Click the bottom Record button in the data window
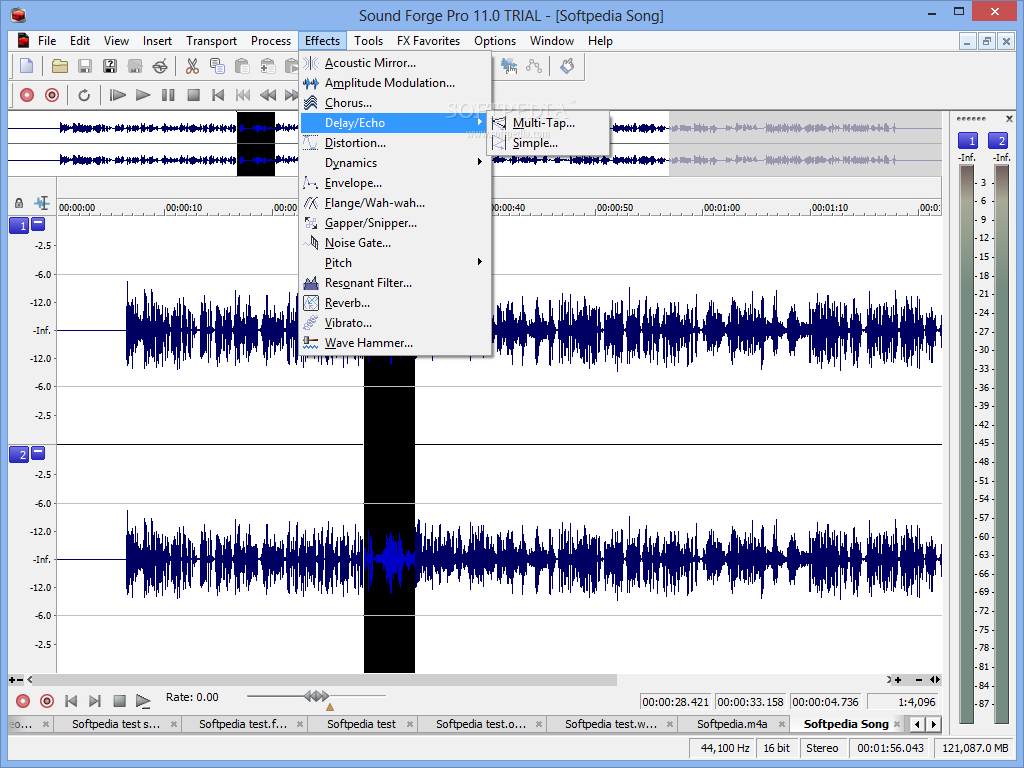Screen dimensions: 1024x768 pyautogui.click(x=23, y=701)
